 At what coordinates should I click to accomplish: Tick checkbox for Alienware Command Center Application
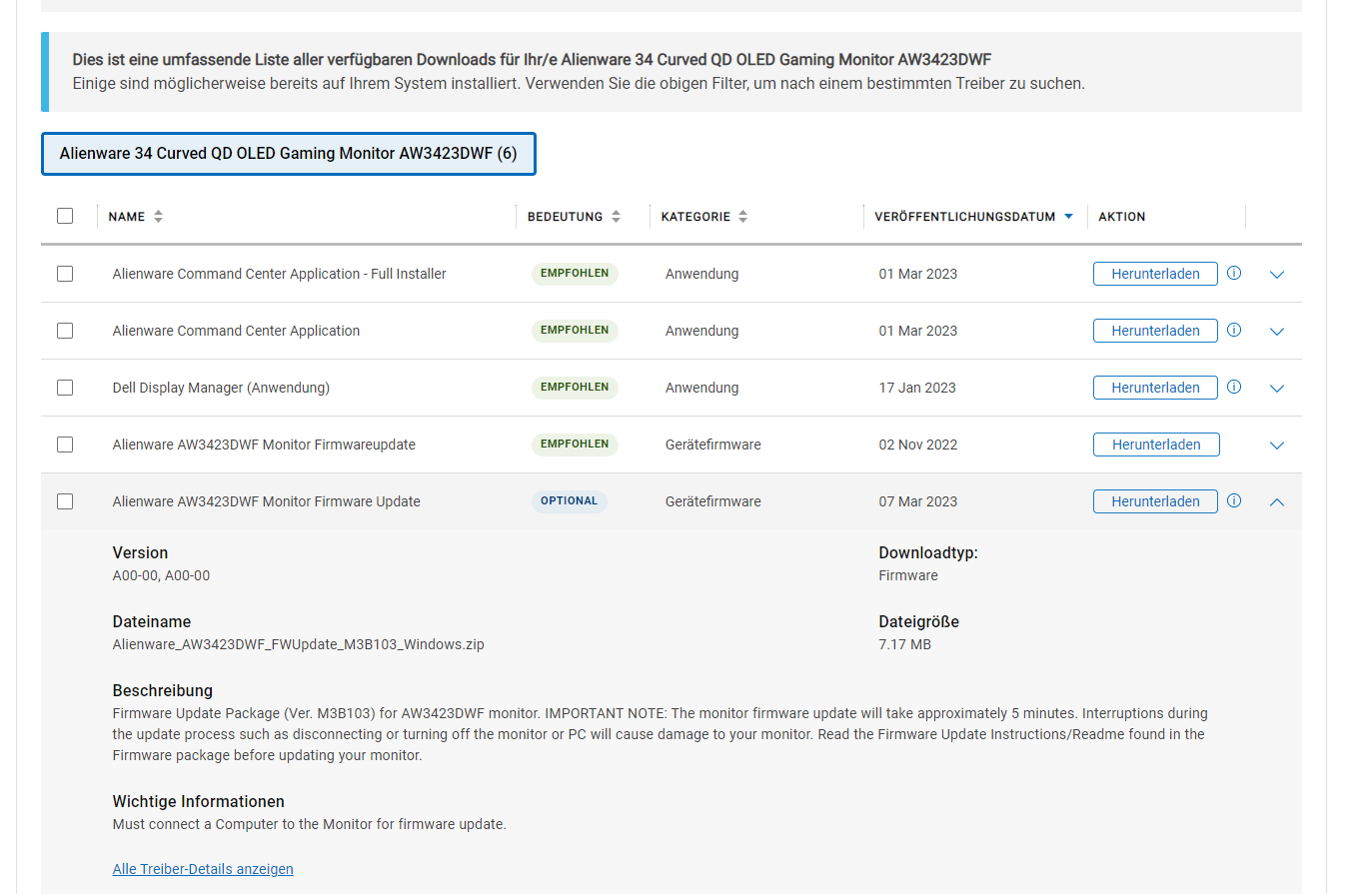(65, 331)
